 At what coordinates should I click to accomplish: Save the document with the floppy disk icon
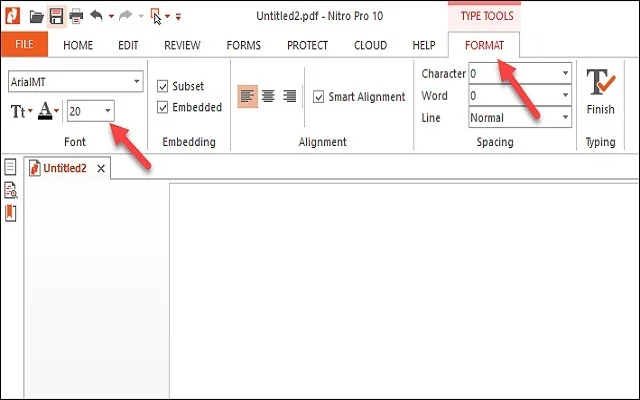(56, 16)
